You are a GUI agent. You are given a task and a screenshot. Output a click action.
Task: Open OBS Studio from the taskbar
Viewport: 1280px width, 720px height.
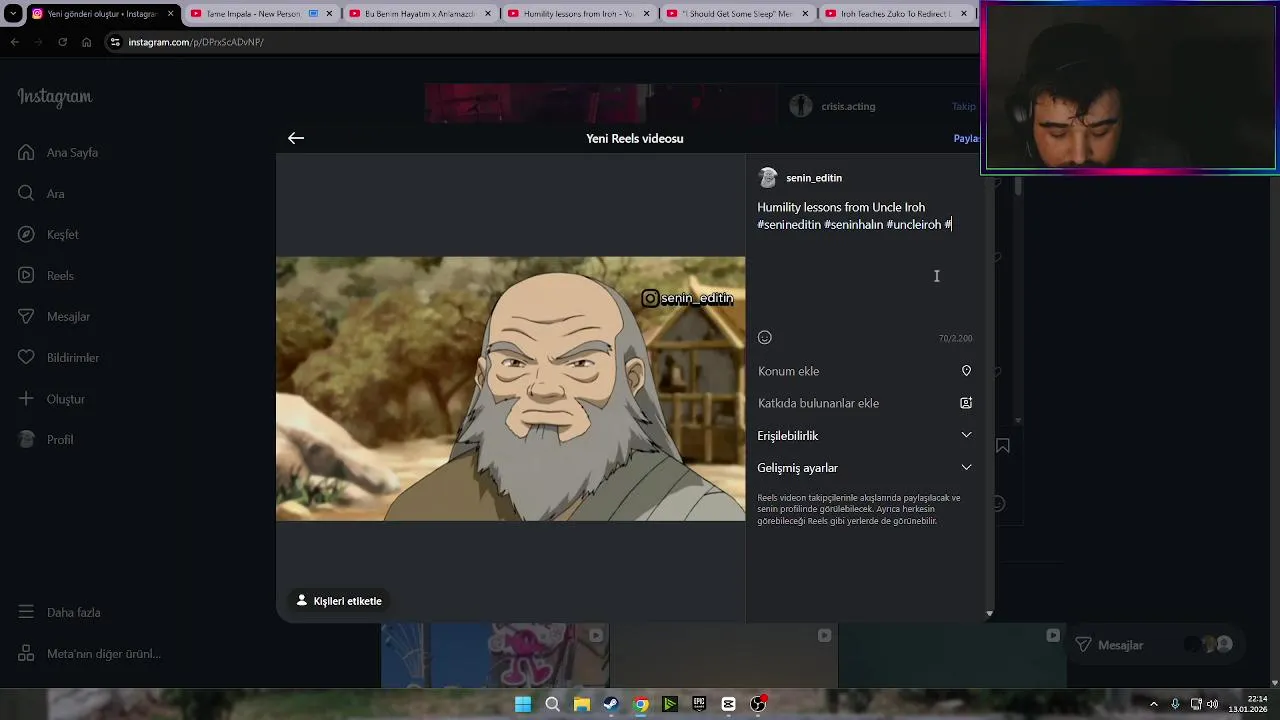pyautogui.click(x=758, y=704)
